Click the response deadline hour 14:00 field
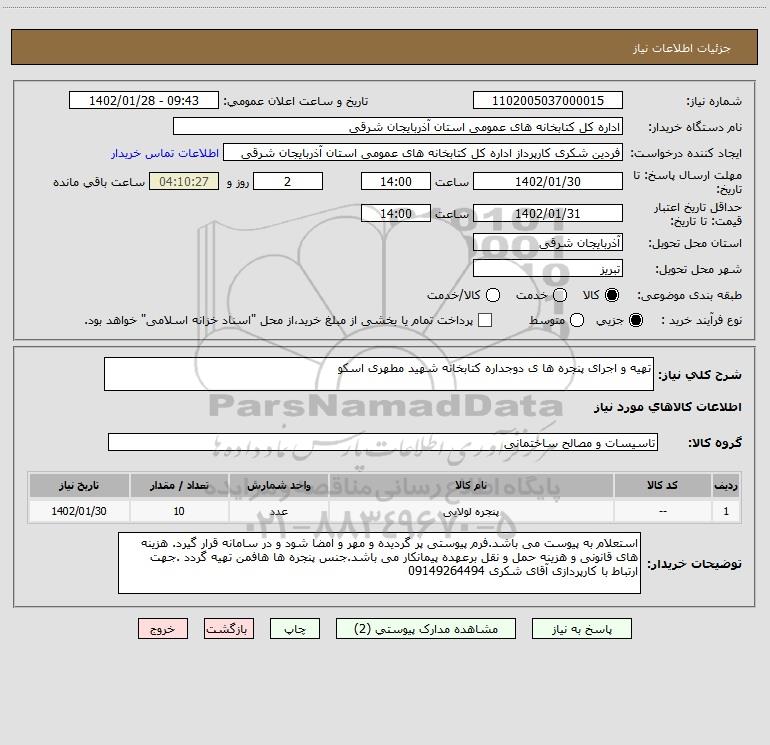 396,181
